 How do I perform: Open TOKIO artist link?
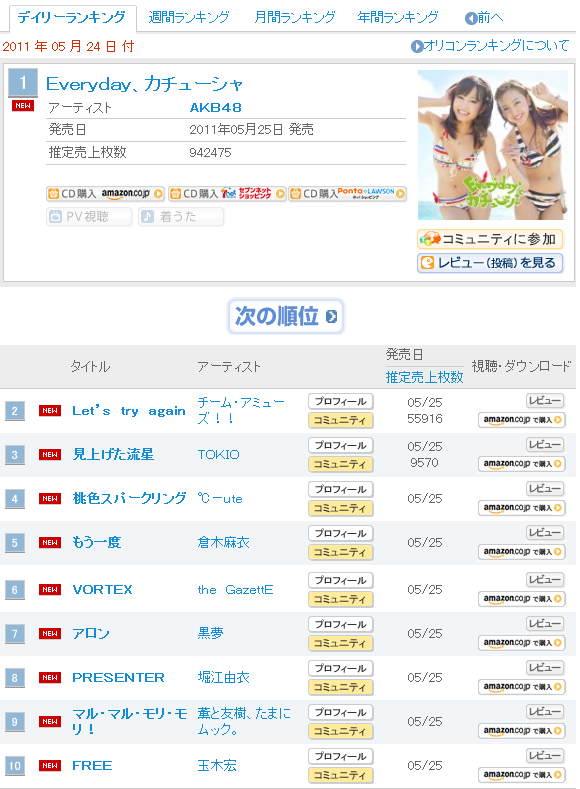(x=218, y=454)
